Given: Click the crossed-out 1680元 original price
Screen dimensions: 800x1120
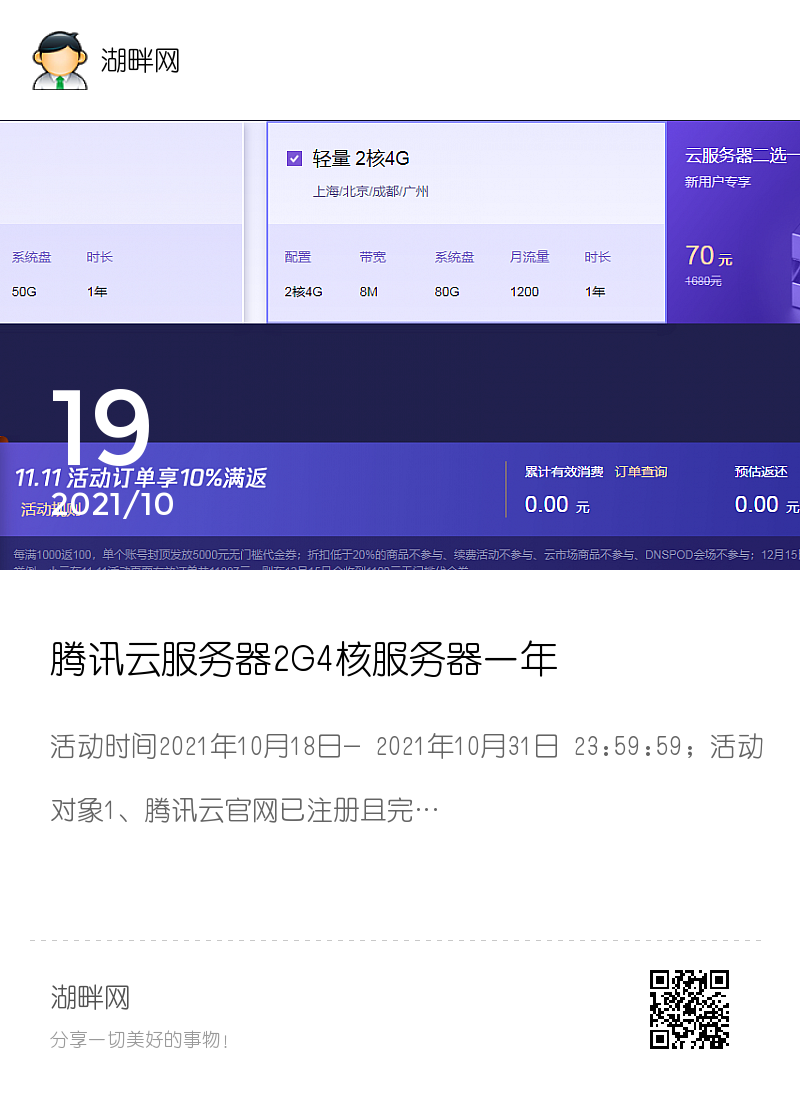Looking at the screenshot, I should [704, 281].
